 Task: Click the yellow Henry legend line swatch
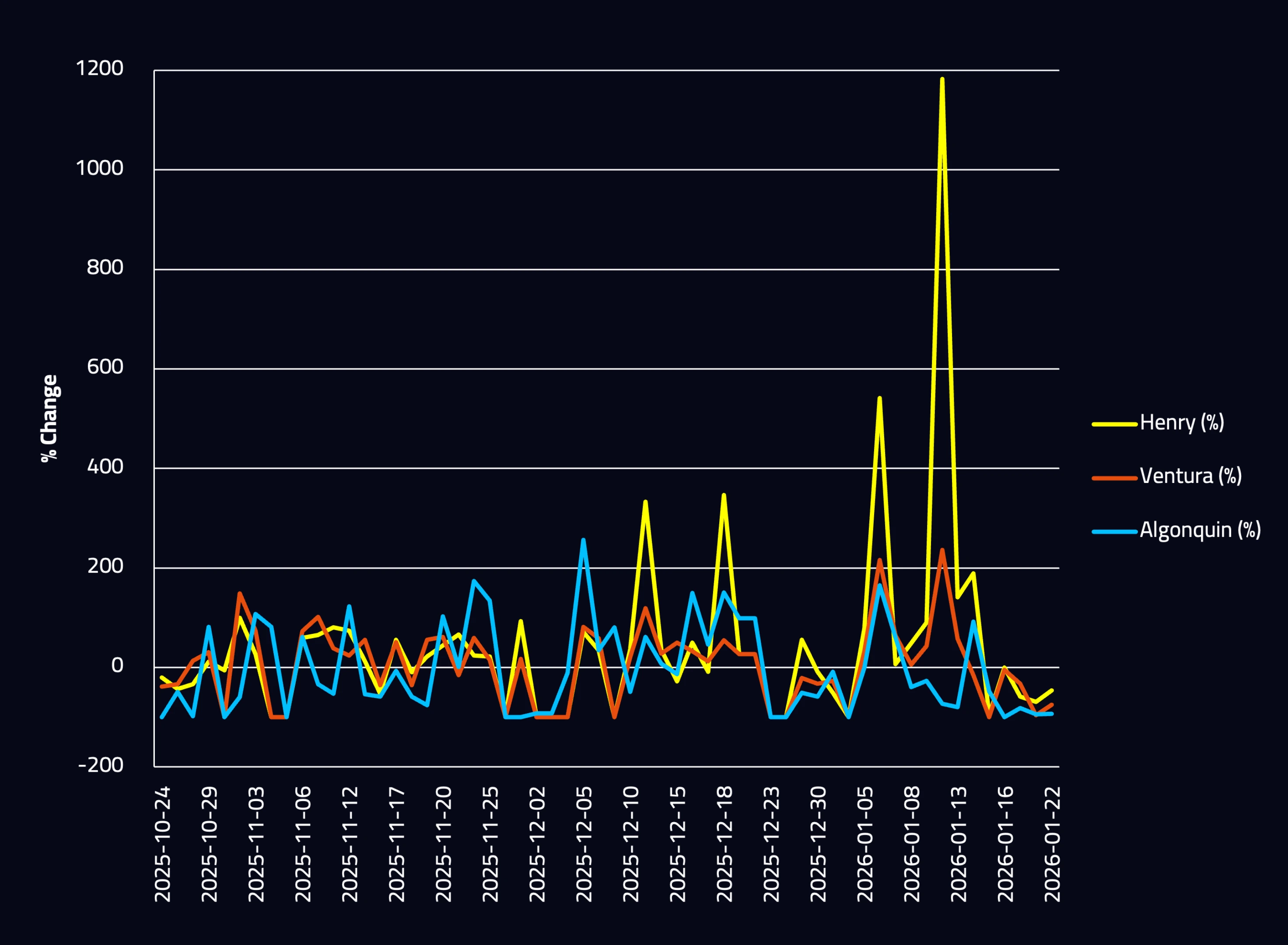click(x=1114, y=424)
